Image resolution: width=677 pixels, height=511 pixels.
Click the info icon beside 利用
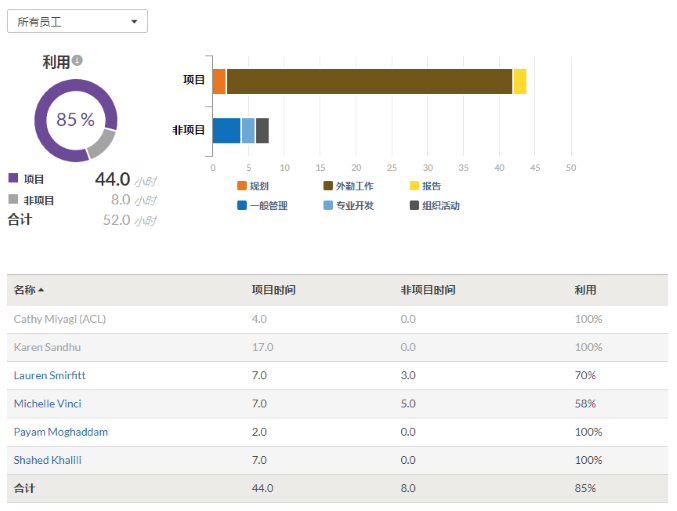click(77, 61)
